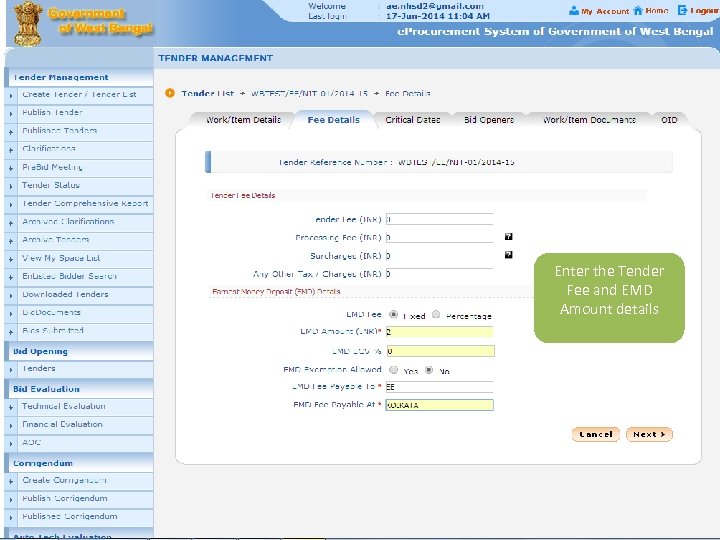Click the EMD BOV % field
Screen dimensions: 720x540
tap(440, 351)
